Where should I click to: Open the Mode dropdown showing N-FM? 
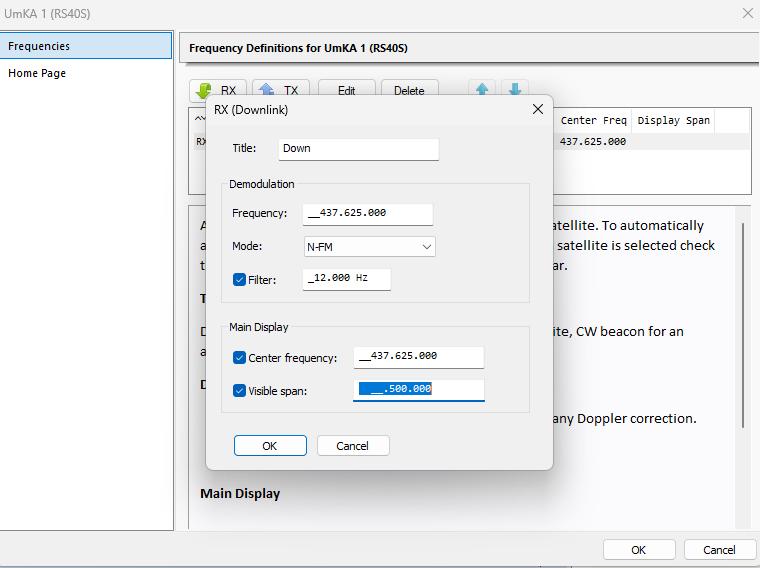point(369,246)
